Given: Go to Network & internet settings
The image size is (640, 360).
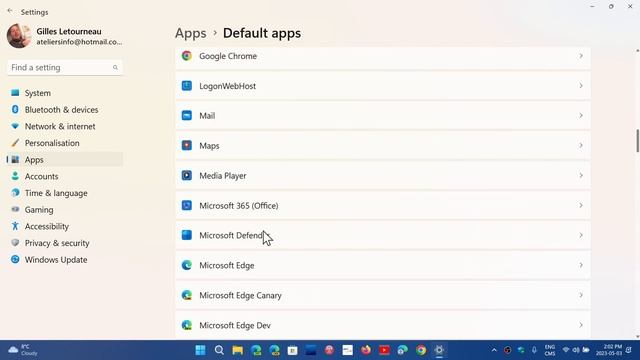Looking at the screenshot, I should pyautogui.click(x=65, y=127).
